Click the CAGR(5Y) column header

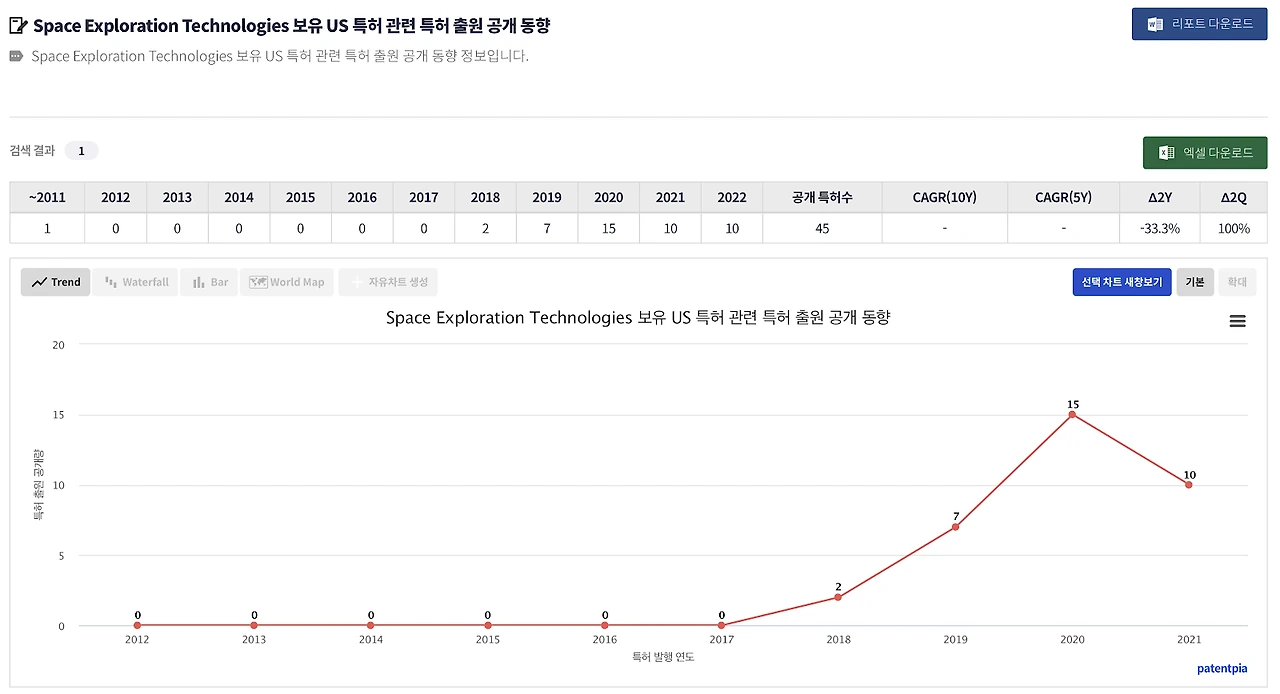1064,198
